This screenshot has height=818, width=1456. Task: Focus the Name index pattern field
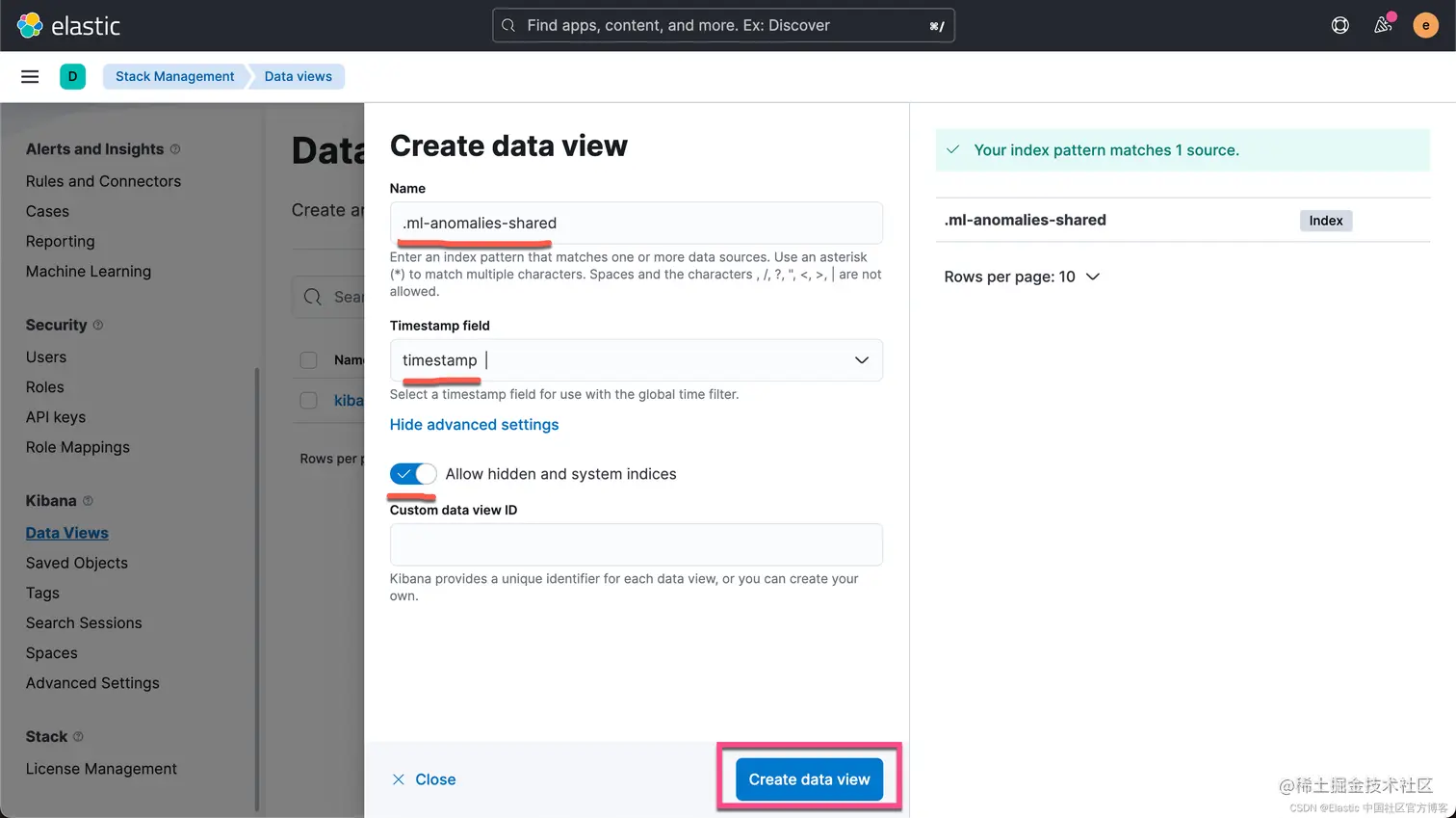click(636, 223)
